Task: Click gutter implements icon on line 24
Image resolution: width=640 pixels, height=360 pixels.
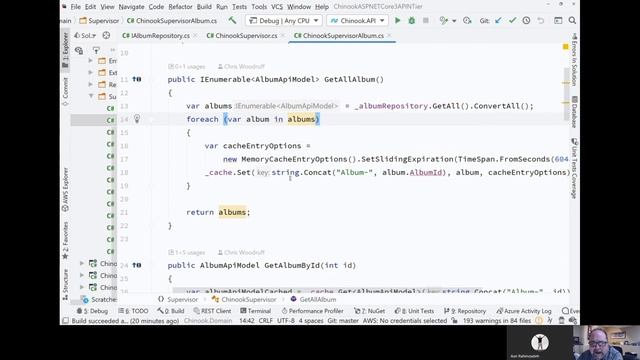Action: pyautogui.click(x=137, y=265)
